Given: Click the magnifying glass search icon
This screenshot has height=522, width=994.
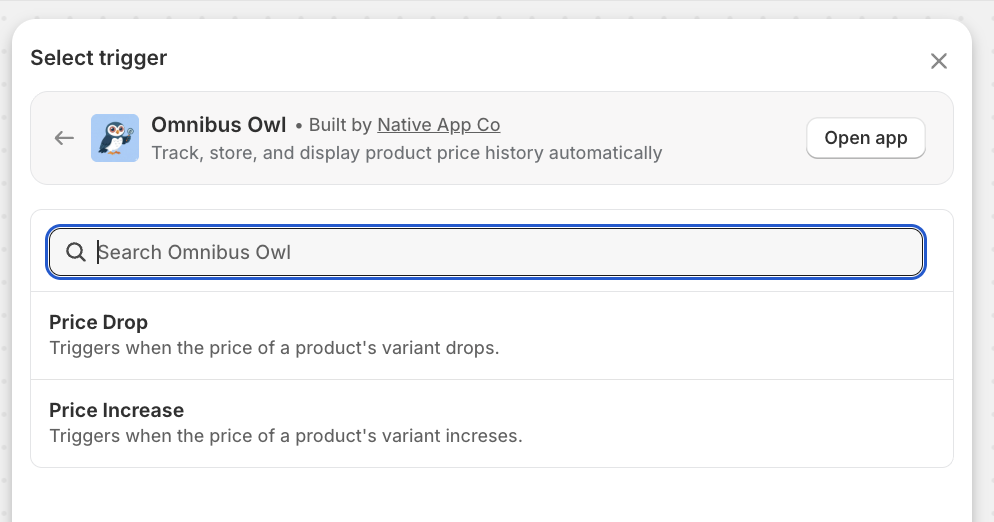Looking at the screenshot, I should tap(75, 252).
